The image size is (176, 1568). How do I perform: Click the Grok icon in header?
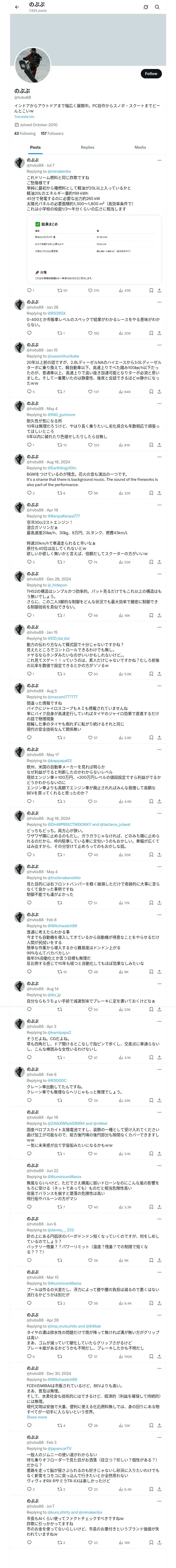pos(146,7)
